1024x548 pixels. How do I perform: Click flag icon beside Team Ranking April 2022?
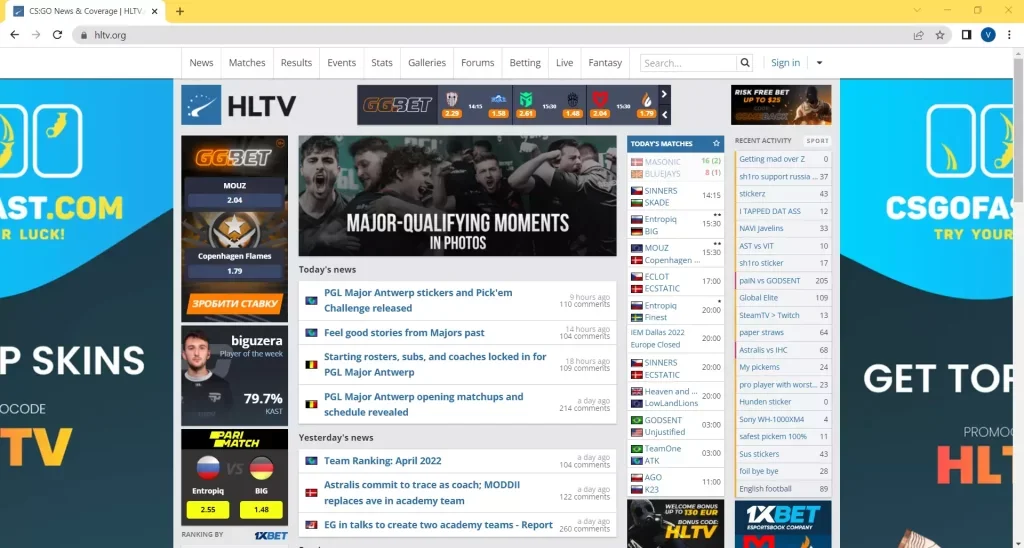pyautogui.click(x=312, y=461)
